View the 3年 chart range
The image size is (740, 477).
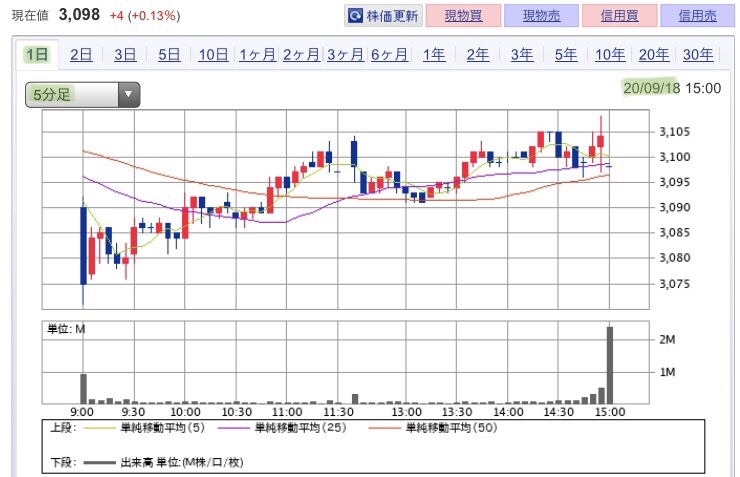[x=521, y=55]
